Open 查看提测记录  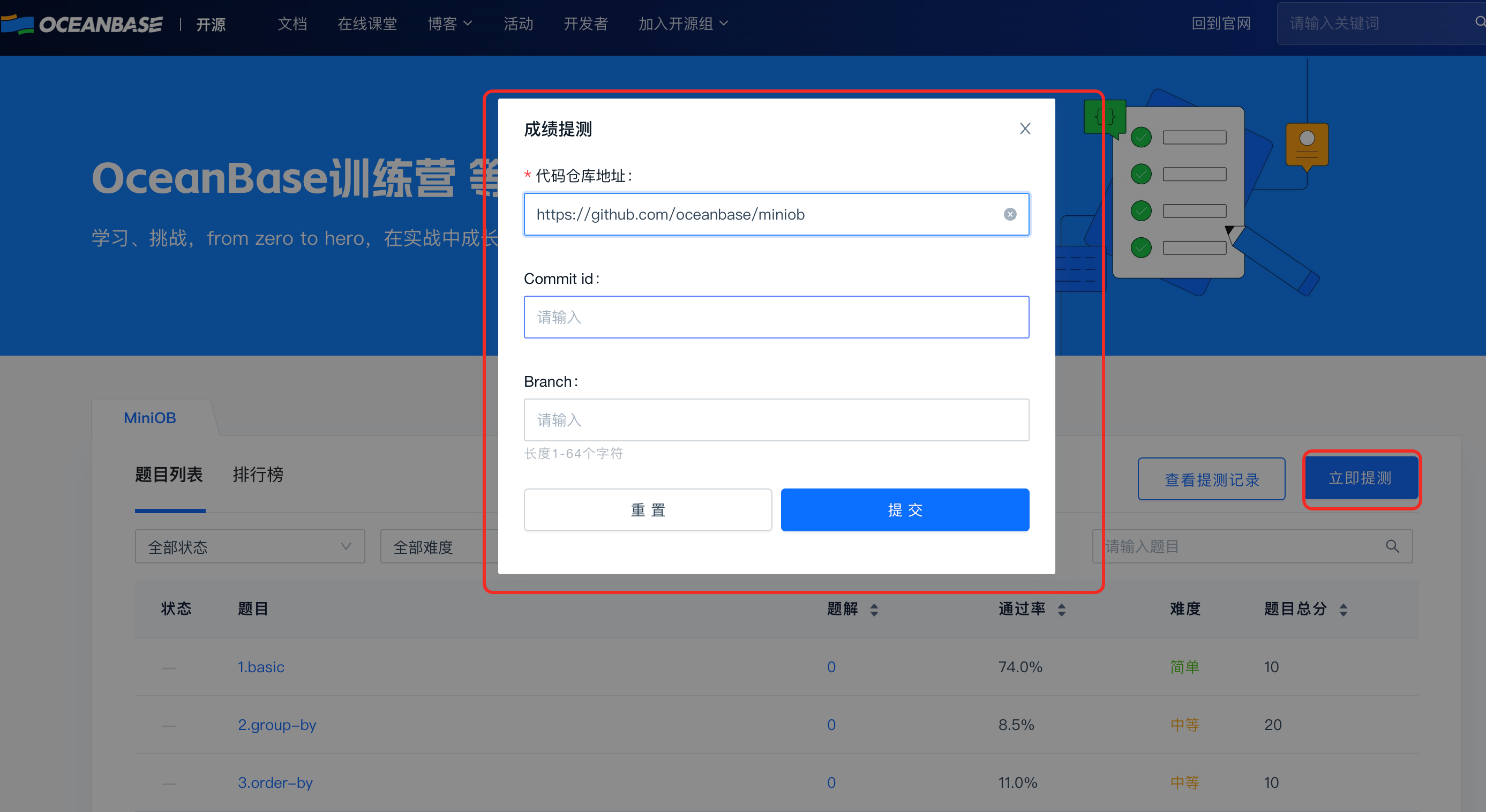(1211, 479)
